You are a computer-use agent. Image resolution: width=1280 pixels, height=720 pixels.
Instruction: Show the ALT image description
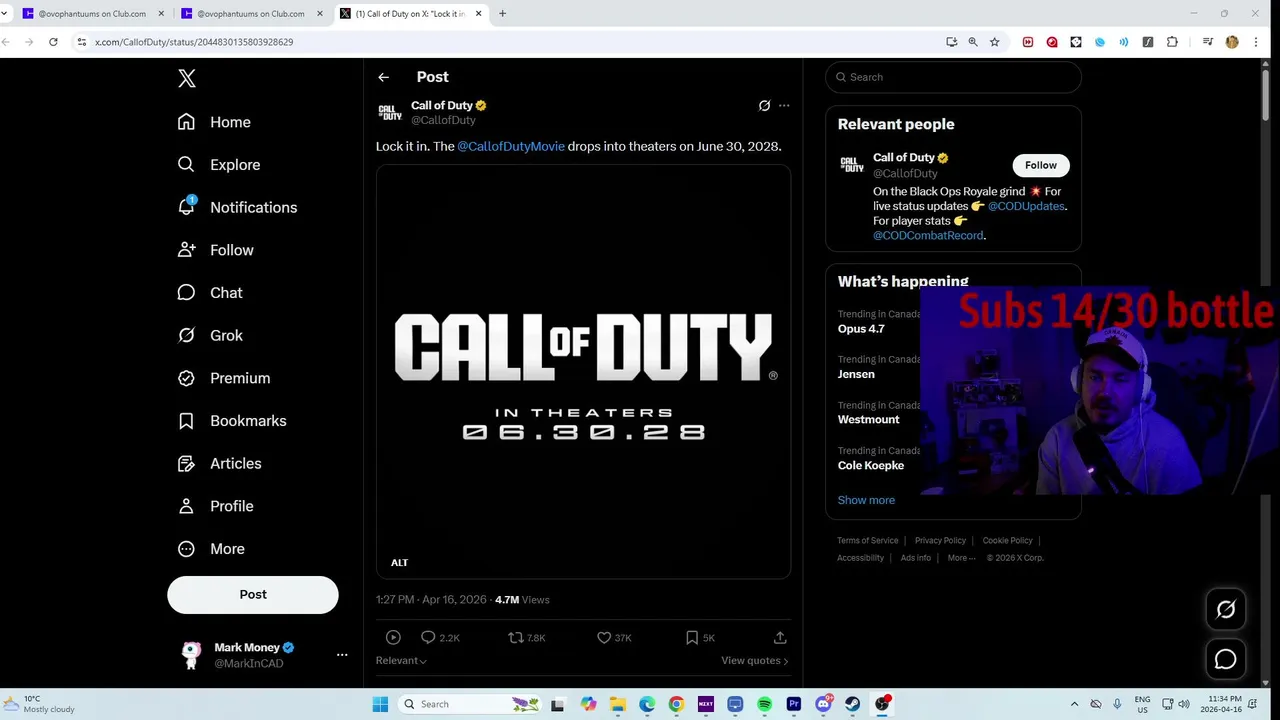399,563
